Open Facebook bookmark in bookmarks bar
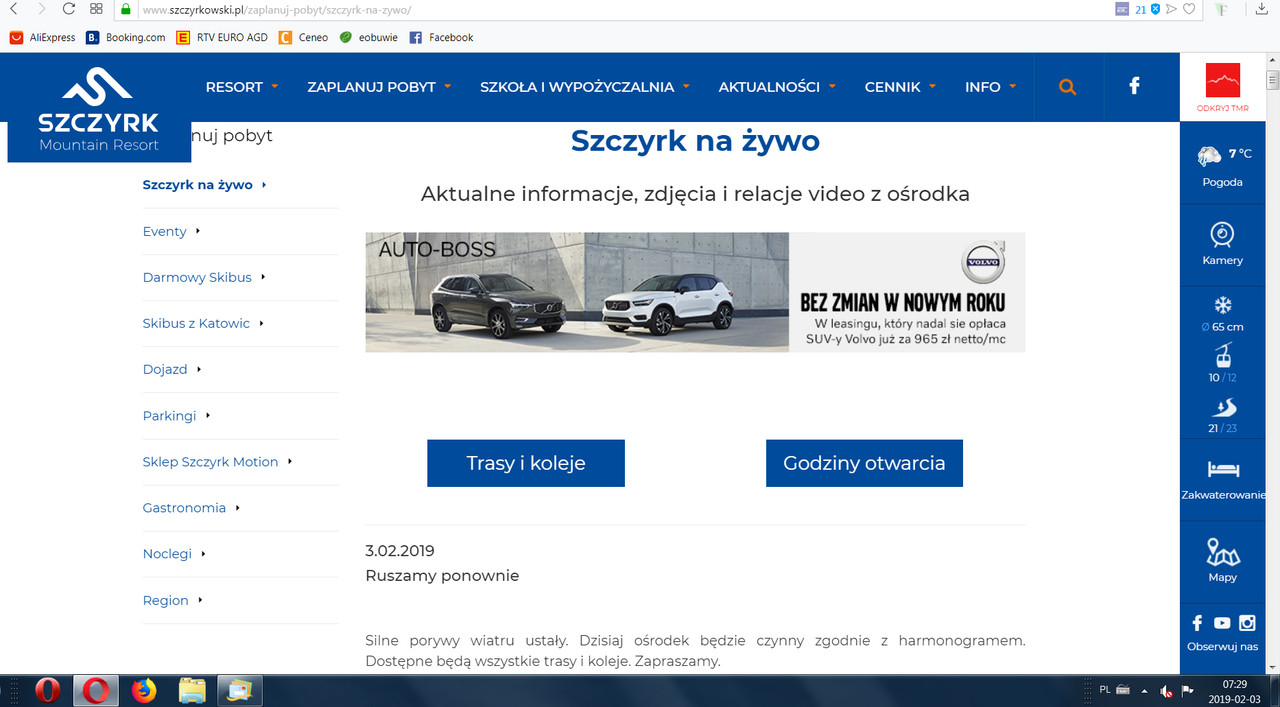Viewport: 1280px width, 707px height. point(441,37)
